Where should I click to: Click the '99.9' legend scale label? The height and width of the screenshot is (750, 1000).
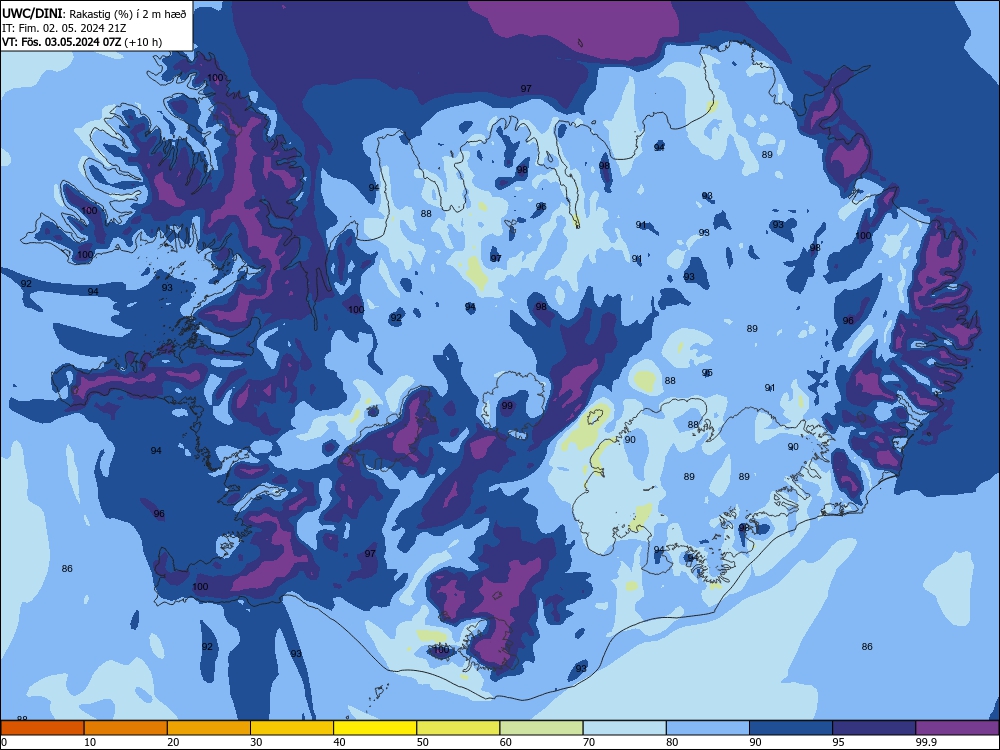coord(926,742)
